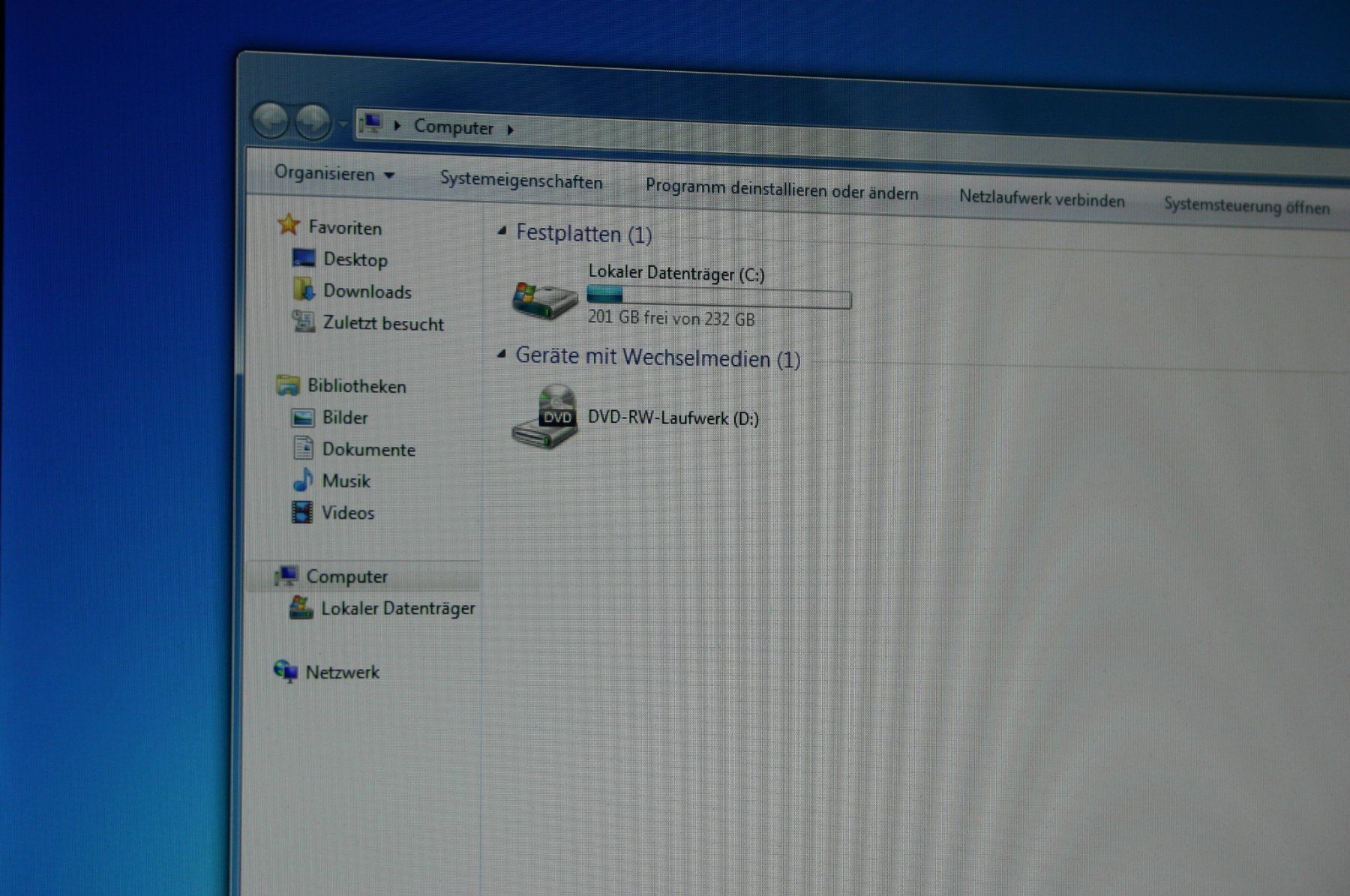Select Lokaler Datenträger (C:) label
Screen dimensions: 1350x896
coord(676,274)
